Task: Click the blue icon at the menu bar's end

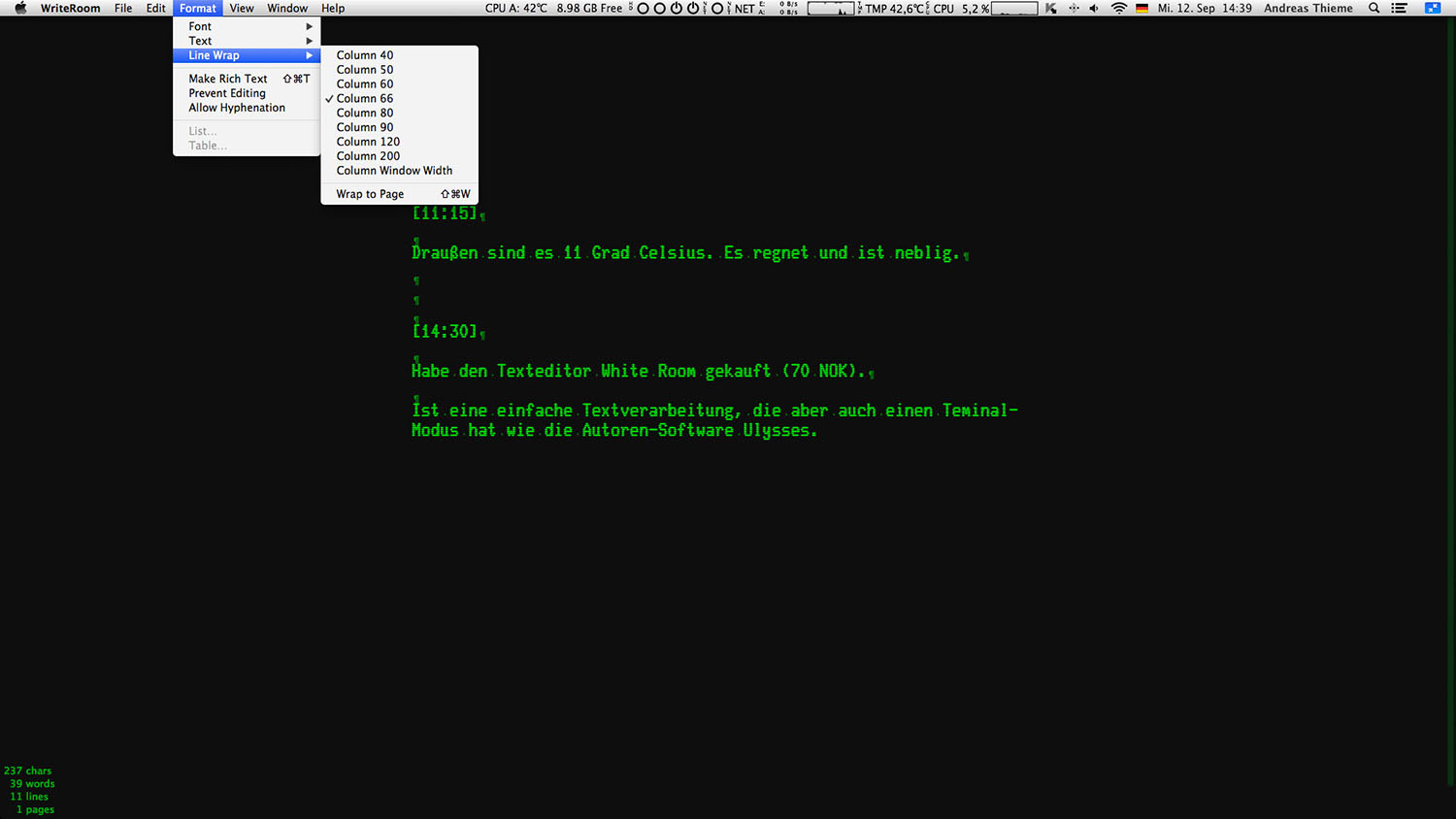Action: (1433, 8)
